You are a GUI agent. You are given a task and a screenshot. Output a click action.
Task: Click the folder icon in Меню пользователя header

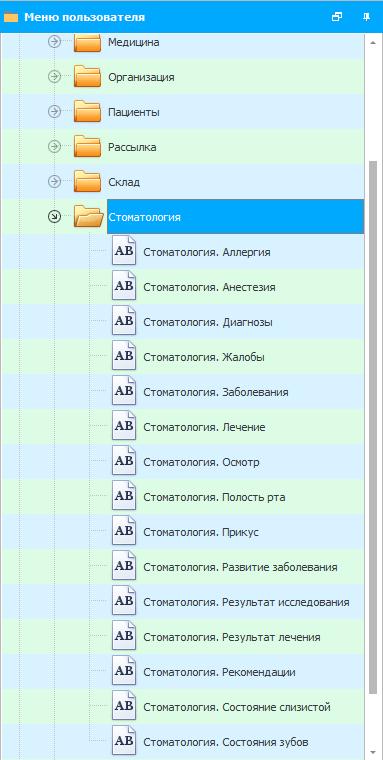tap(11, 17)
